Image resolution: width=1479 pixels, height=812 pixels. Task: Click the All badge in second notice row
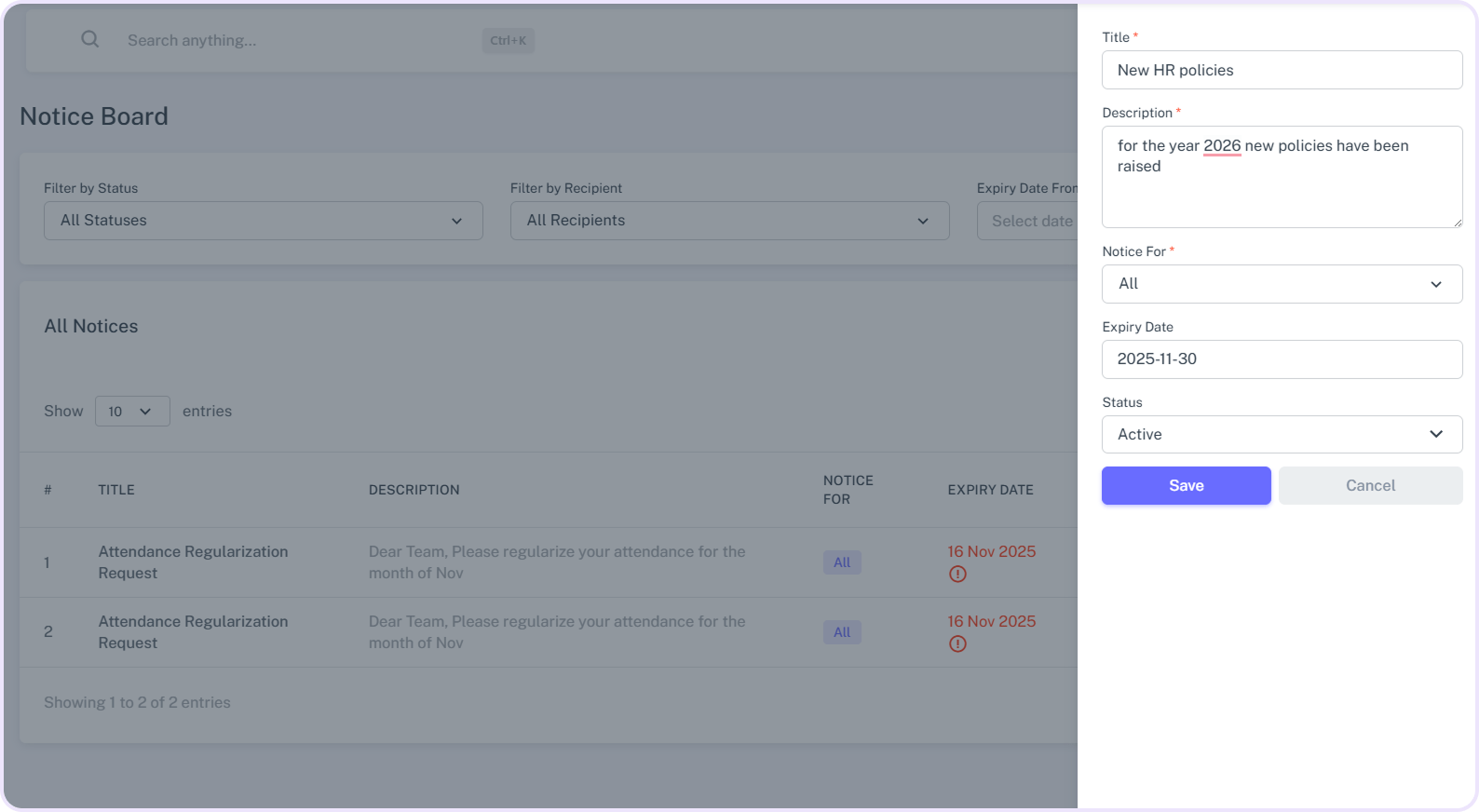[842, 632]
